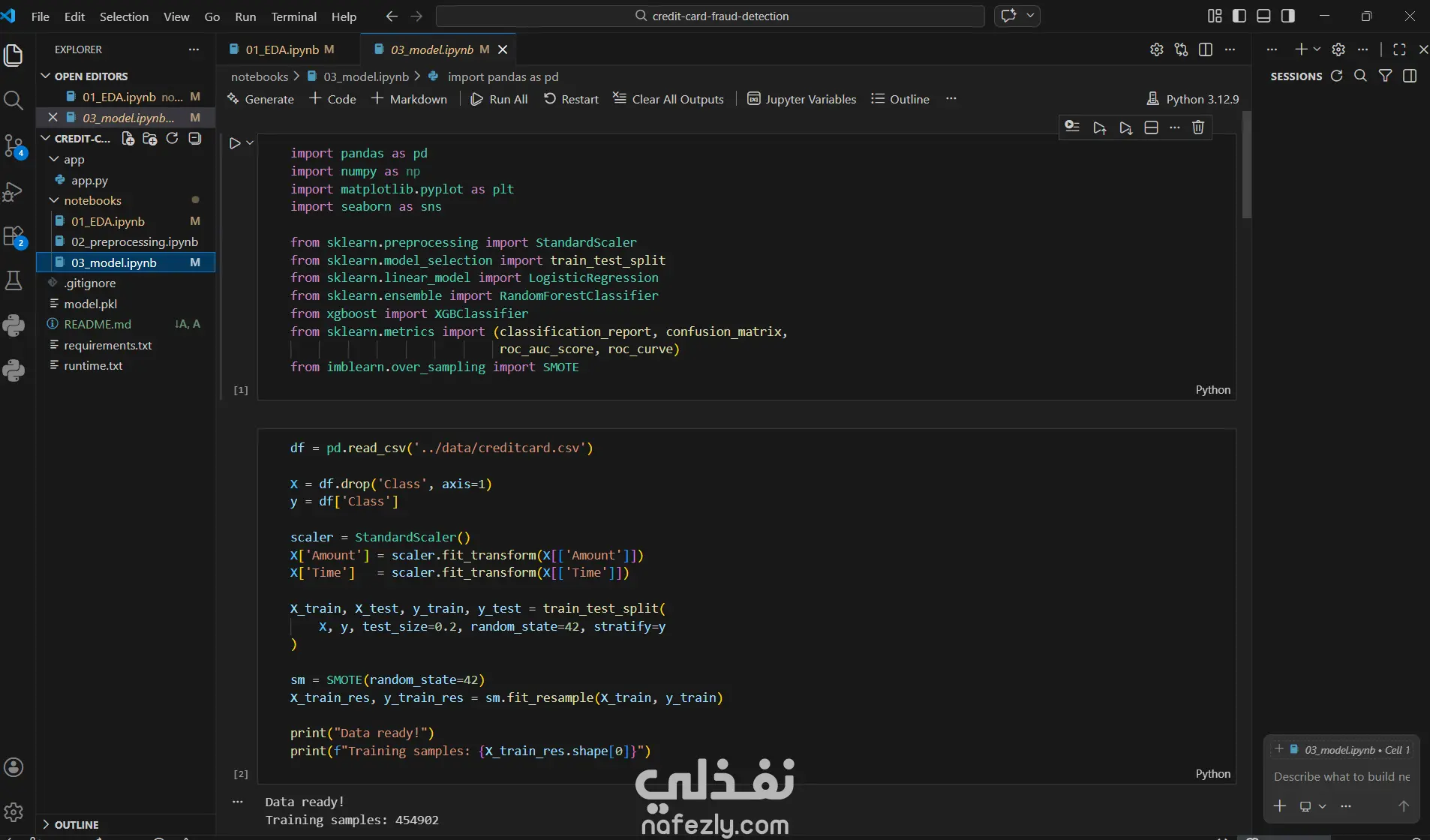Open the Extensions view in activity bar

pos(14,236)
